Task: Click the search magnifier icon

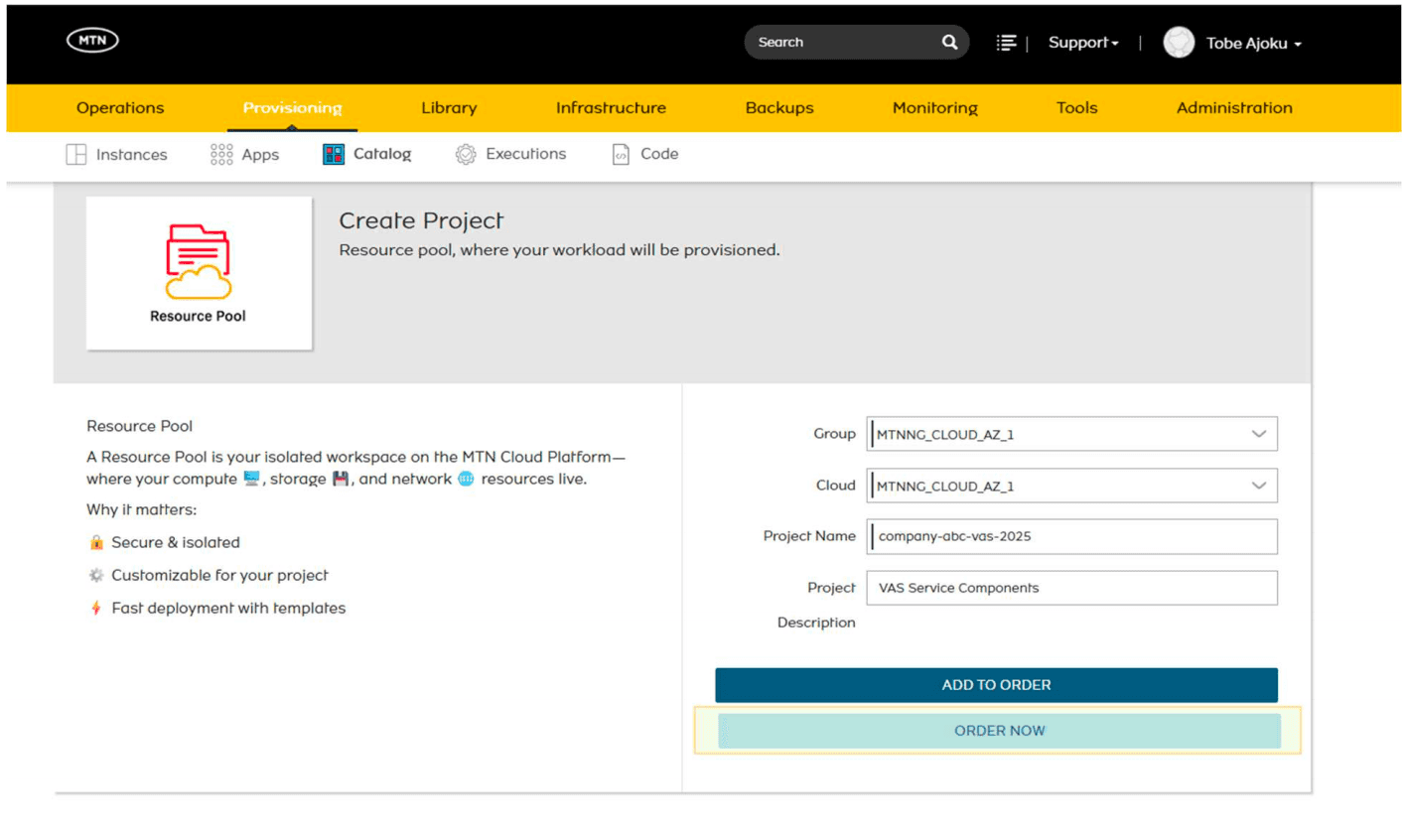Action: point(949,42)
